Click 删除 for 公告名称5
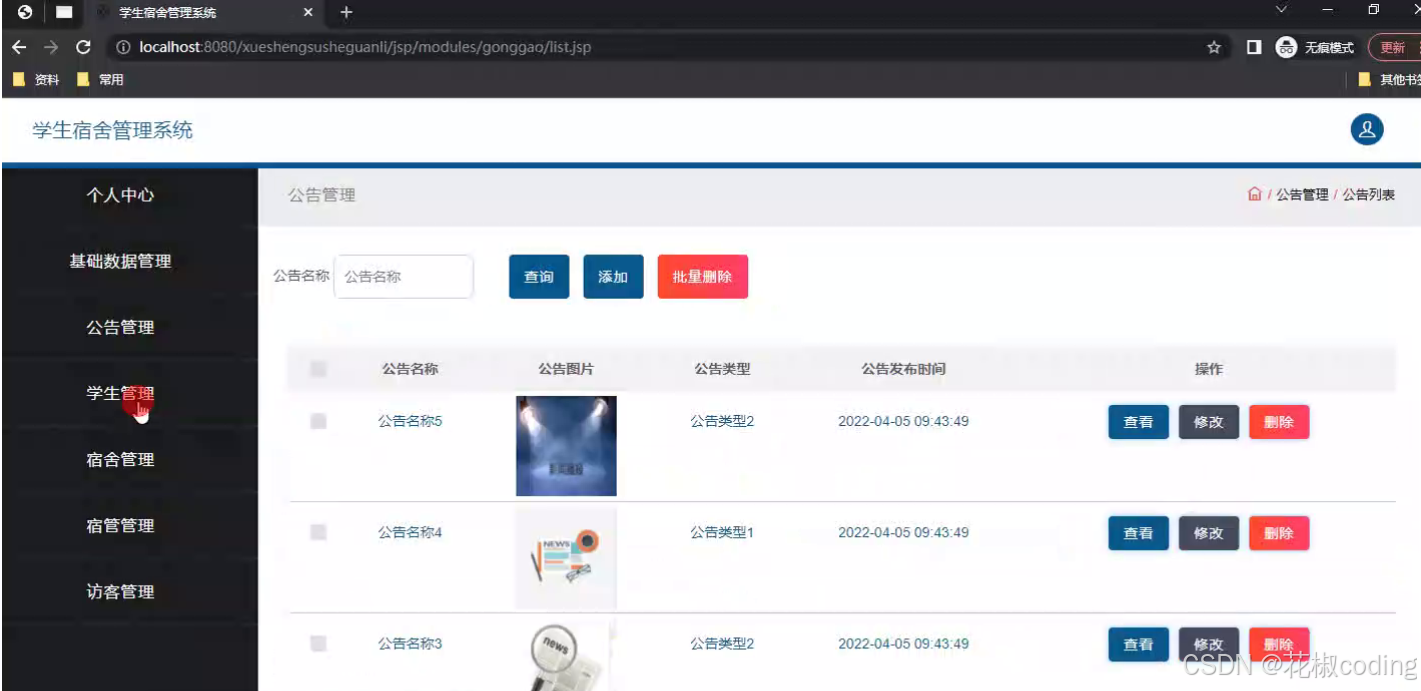This screenshot has width=1421, height=691. [x=1279, y=422]
